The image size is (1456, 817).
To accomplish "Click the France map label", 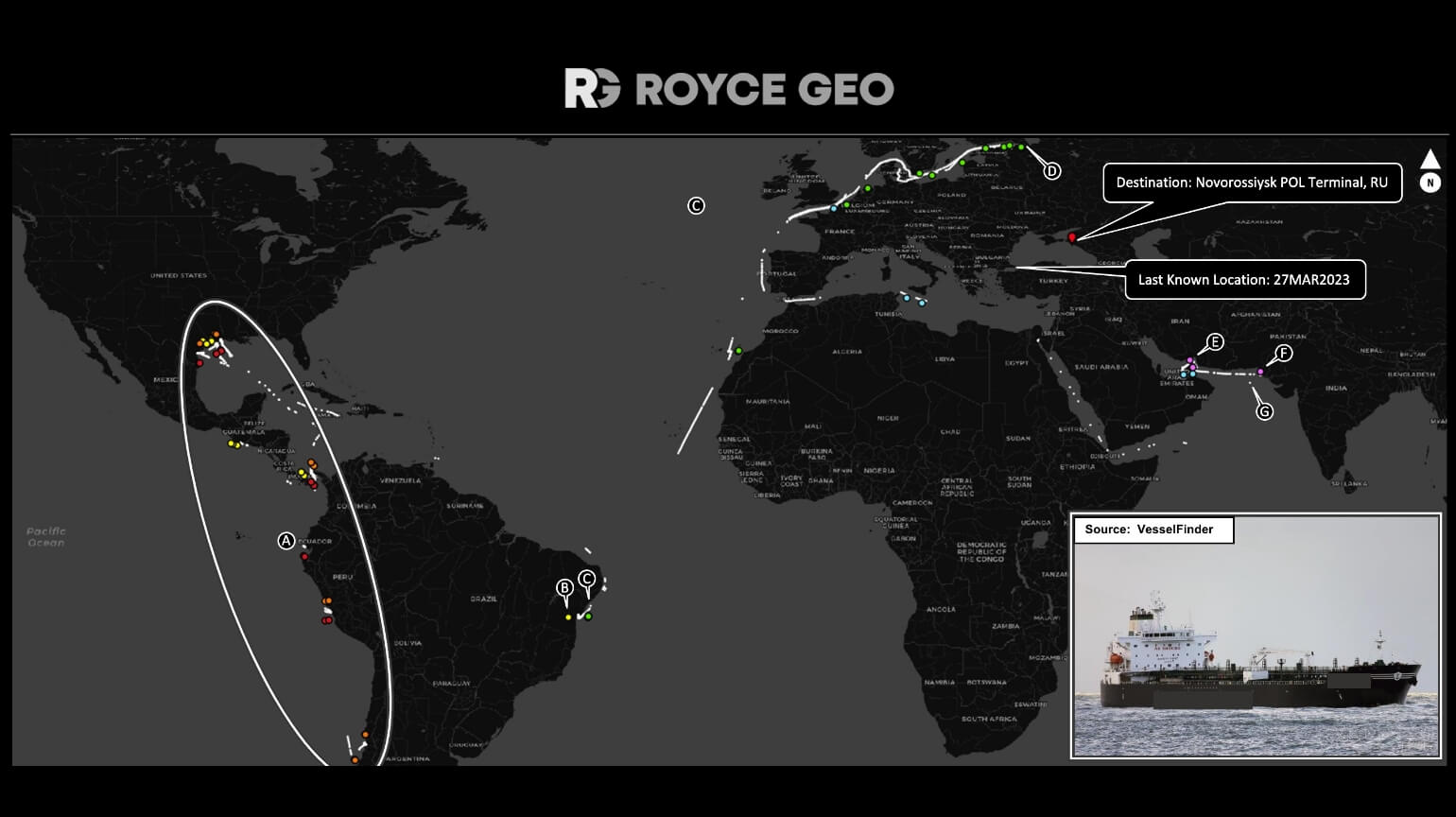I will point(839,231).
